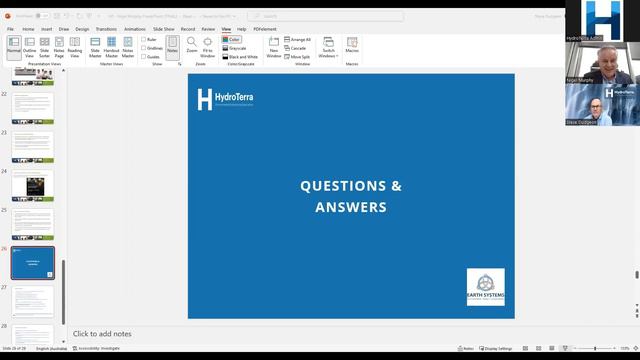Click thumbnail pane scroll down arrow
The width and height of the screenshot is (640, 360).
click(x=63, y=342)
